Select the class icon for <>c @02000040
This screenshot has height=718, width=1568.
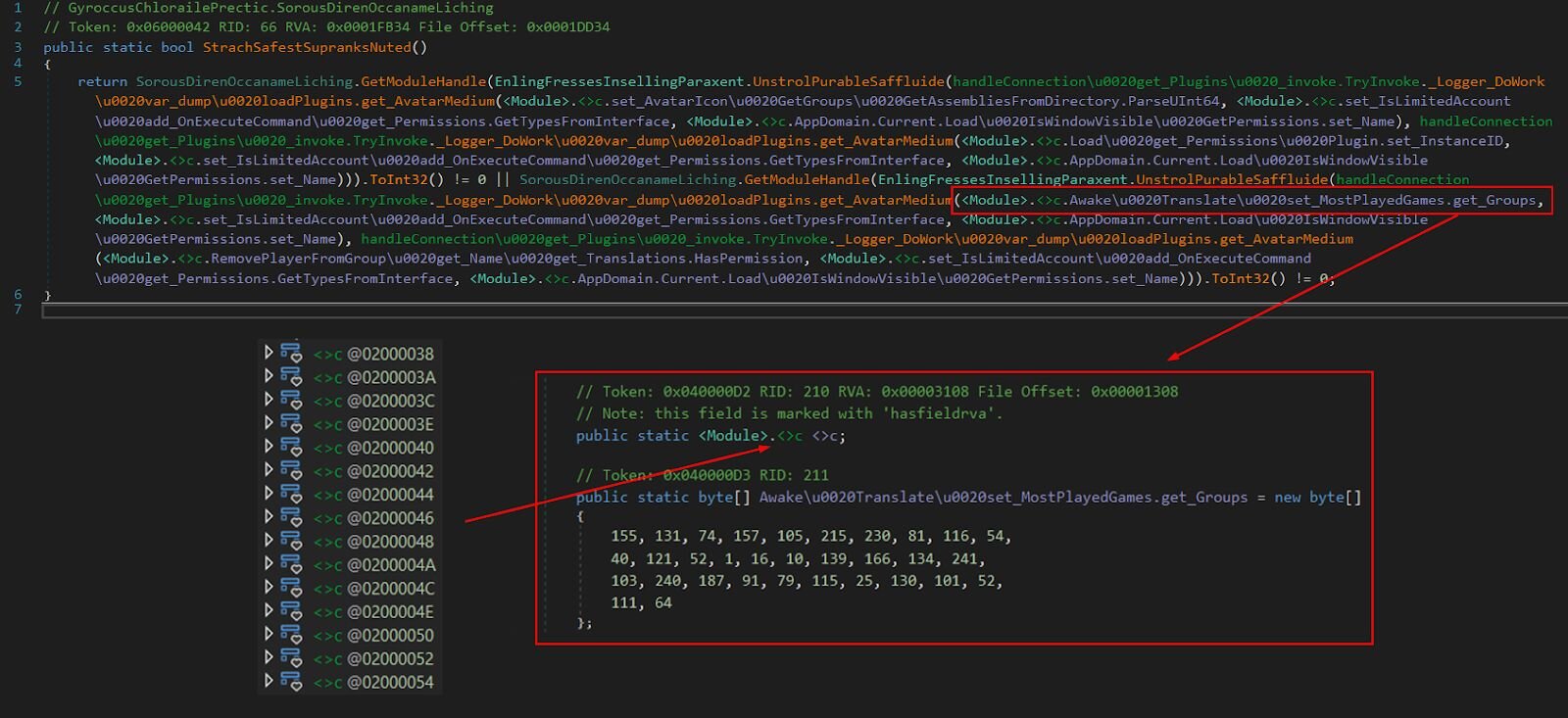pyautogui.click(x=291, y=447)
